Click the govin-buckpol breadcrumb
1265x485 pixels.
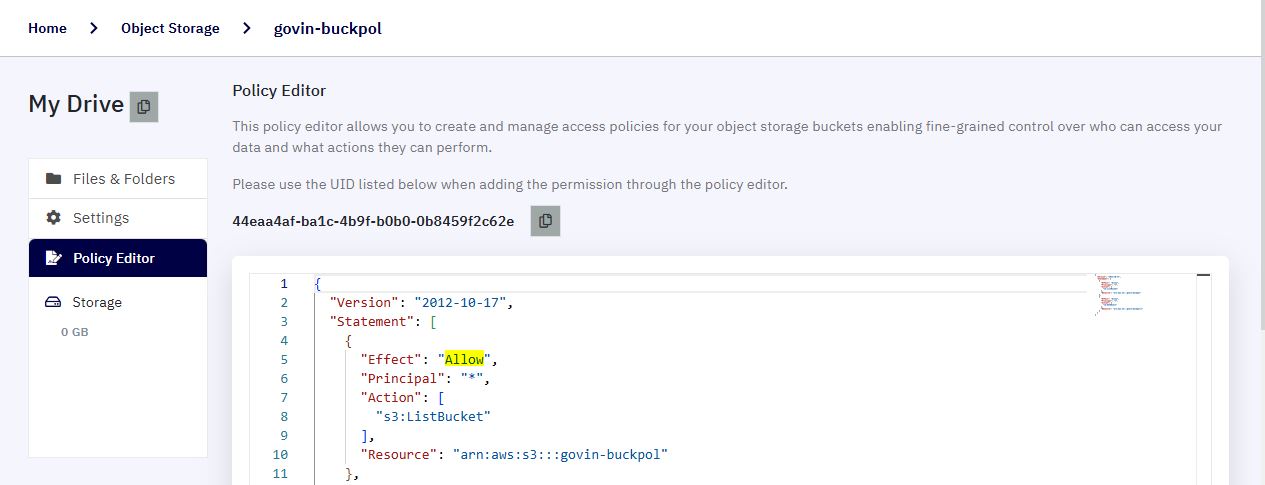(x=328, y=28)
